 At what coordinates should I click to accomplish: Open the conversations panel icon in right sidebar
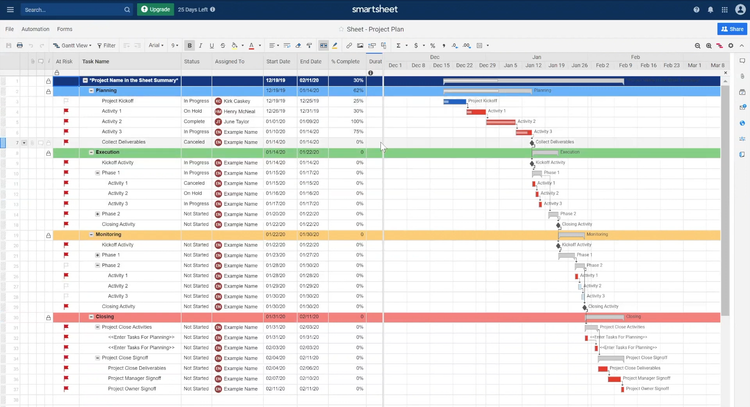(x=742, y=61)
